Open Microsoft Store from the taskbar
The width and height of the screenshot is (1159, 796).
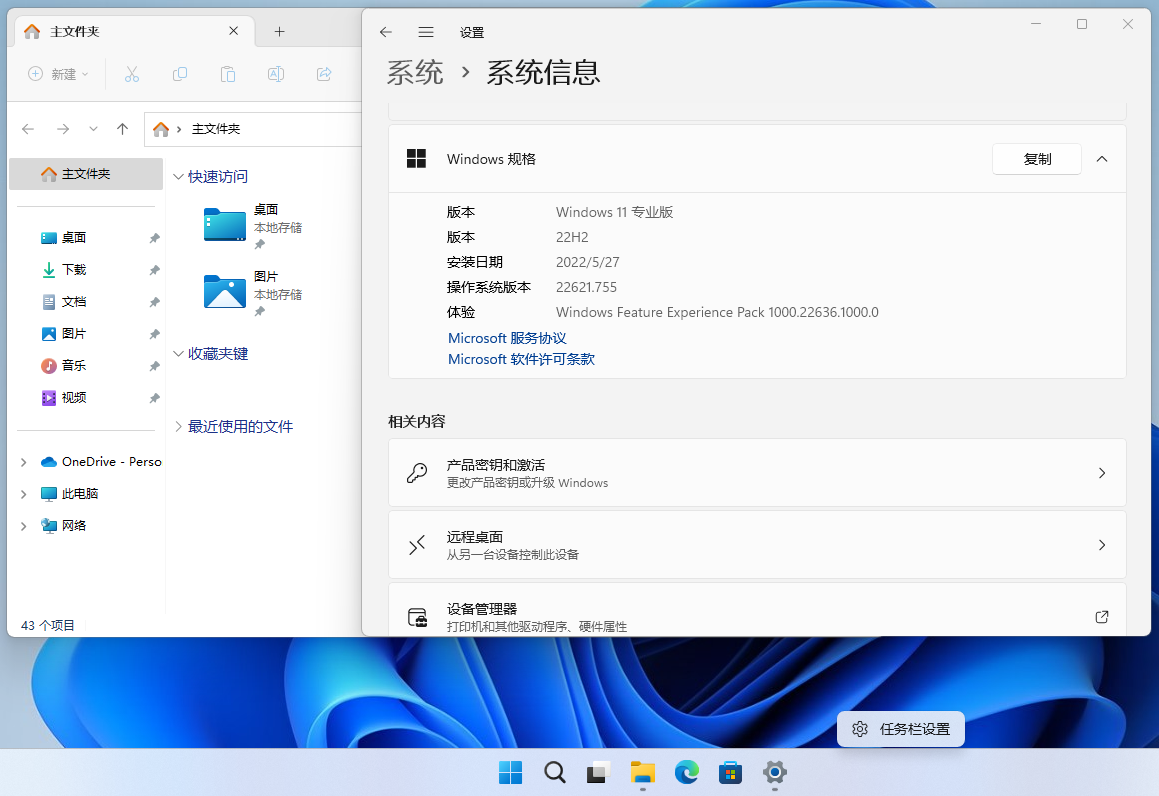(730, 772)
